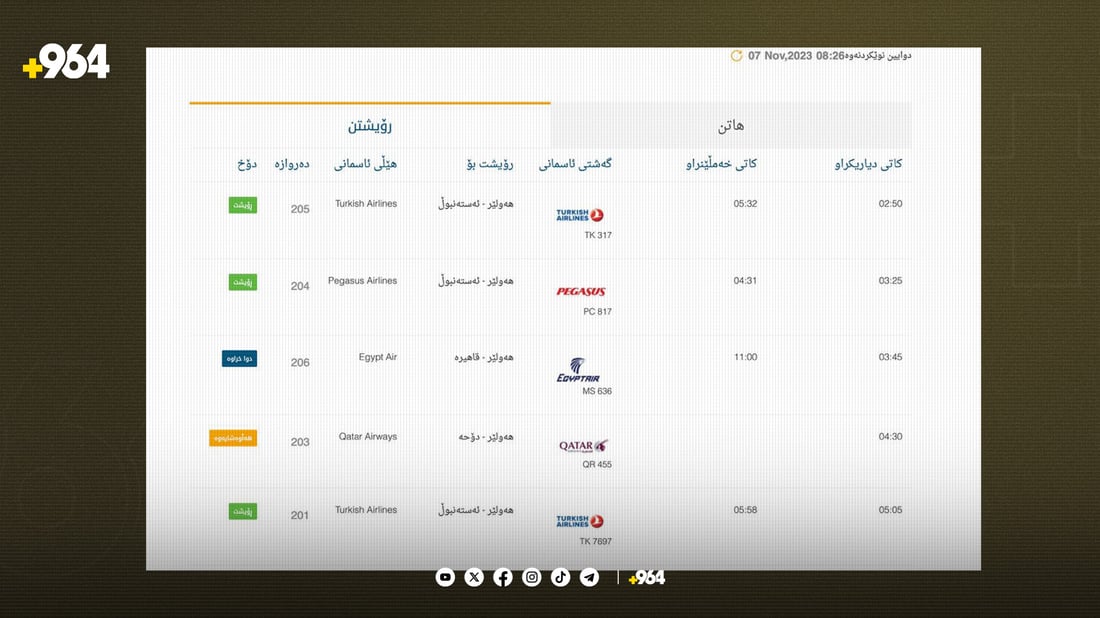Viewport: 1100px width, 618px height.
Task: Click the +964 logo in the bottom bar
Action: click(644, 577)
